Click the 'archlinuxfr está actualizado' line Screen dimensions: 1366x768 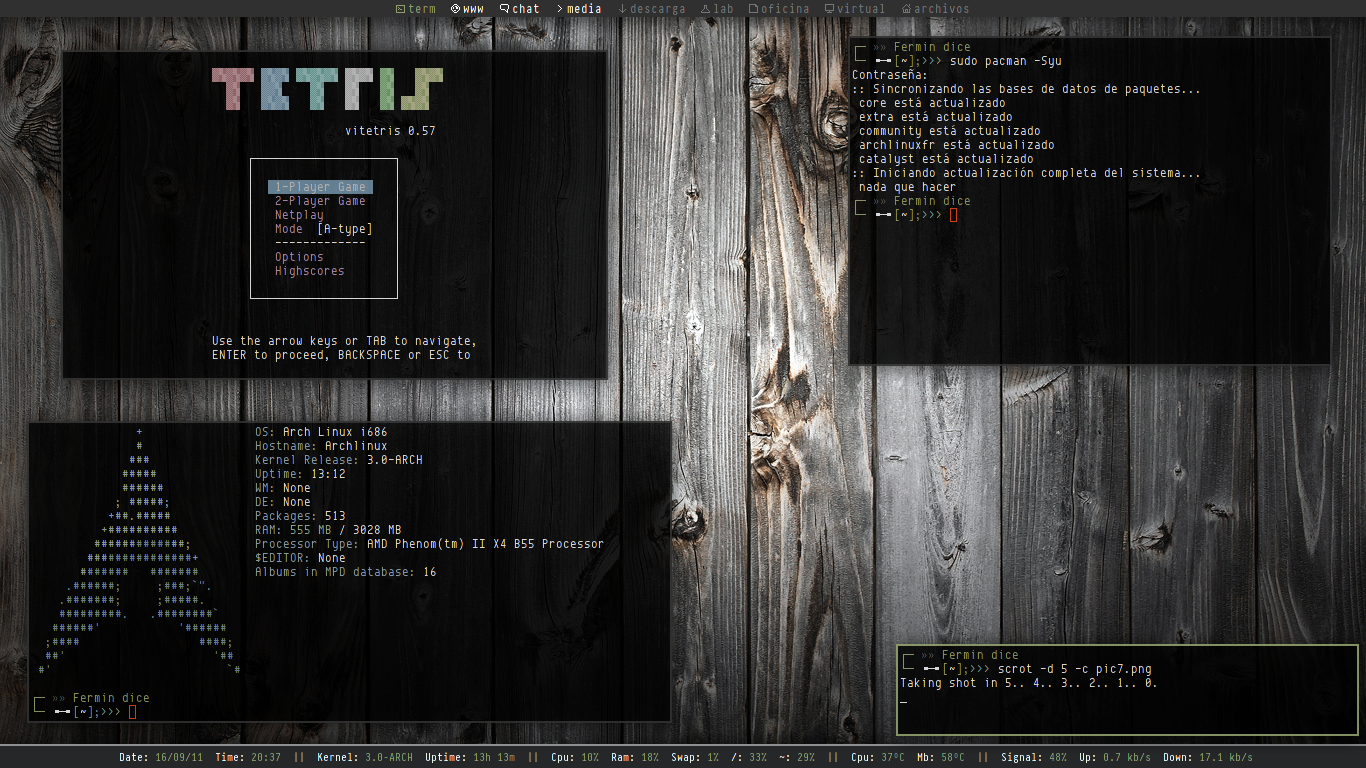pos(956,145)
